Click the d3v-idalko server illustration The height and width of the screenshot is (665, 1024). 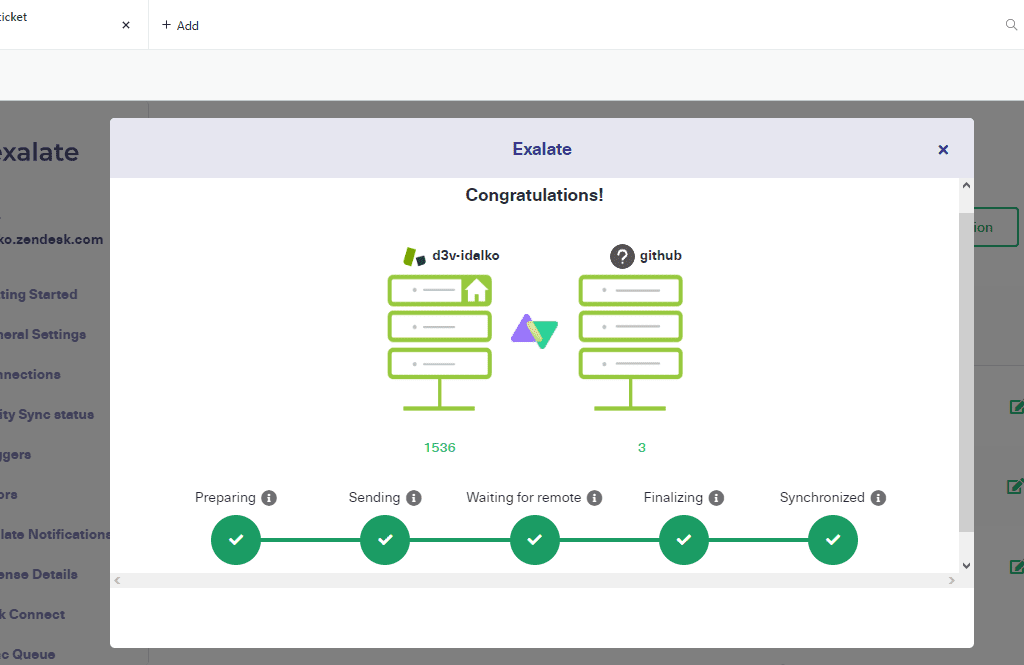pyautogui.click(x=440, y=343)
